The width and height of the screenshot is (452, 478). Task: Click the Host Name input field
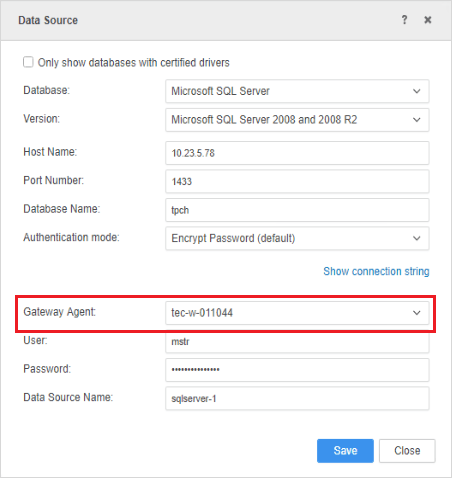297,153
